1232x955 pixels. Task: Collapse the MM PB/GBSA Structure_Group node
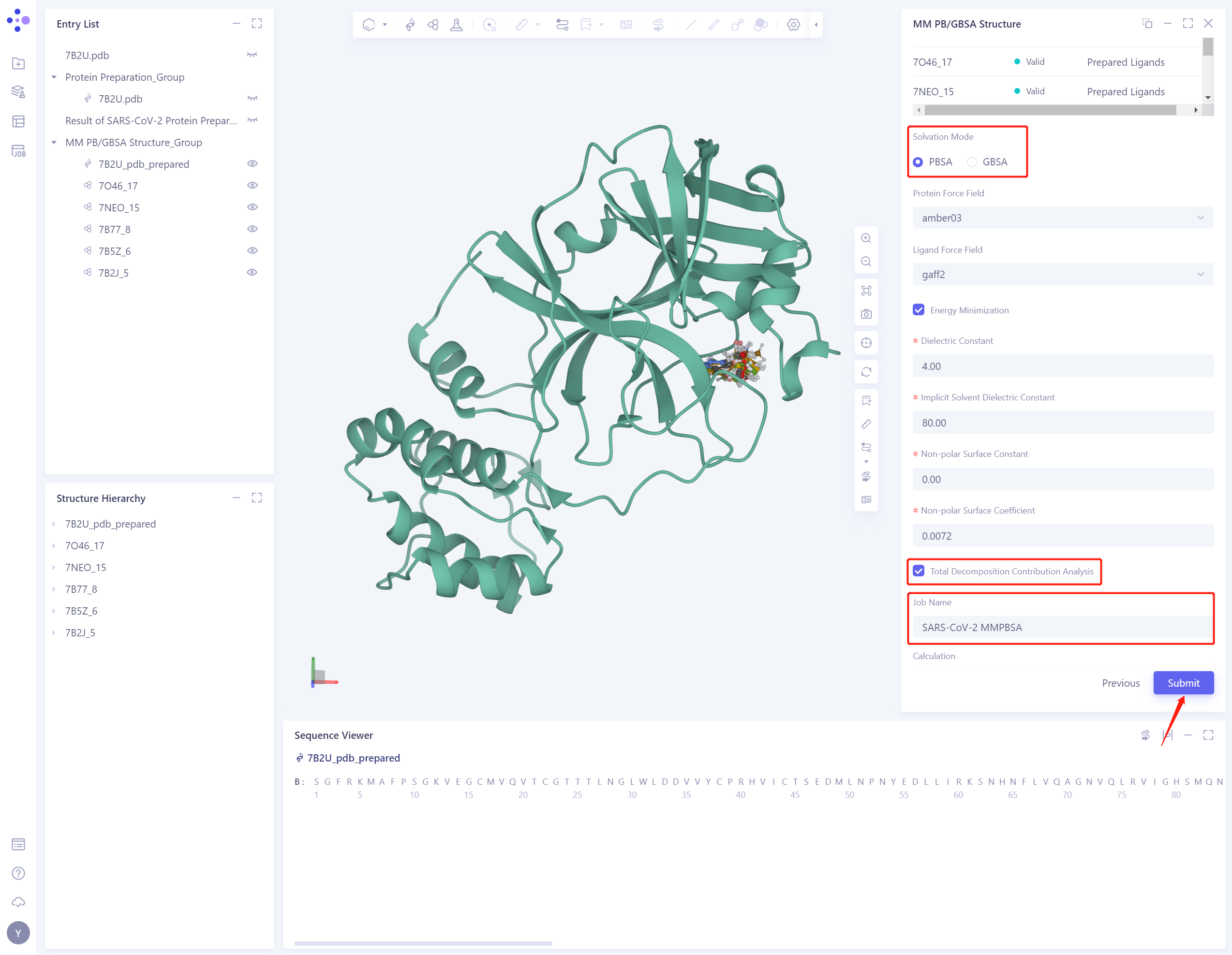click(x=54, y=143)
